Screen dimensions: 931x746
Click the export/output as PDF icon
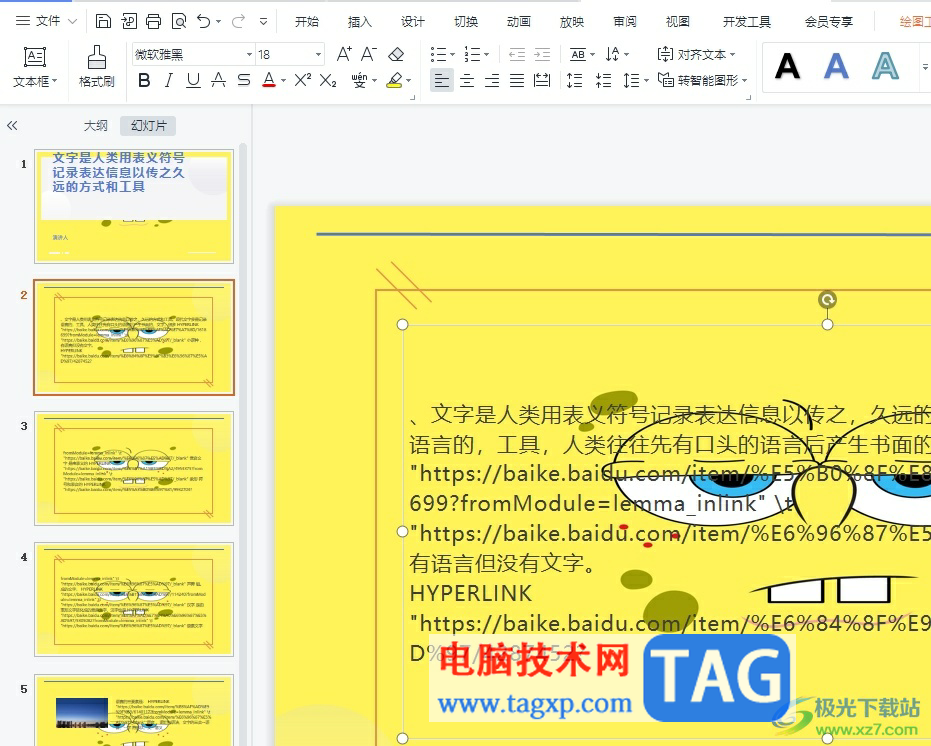coord(128,21)
